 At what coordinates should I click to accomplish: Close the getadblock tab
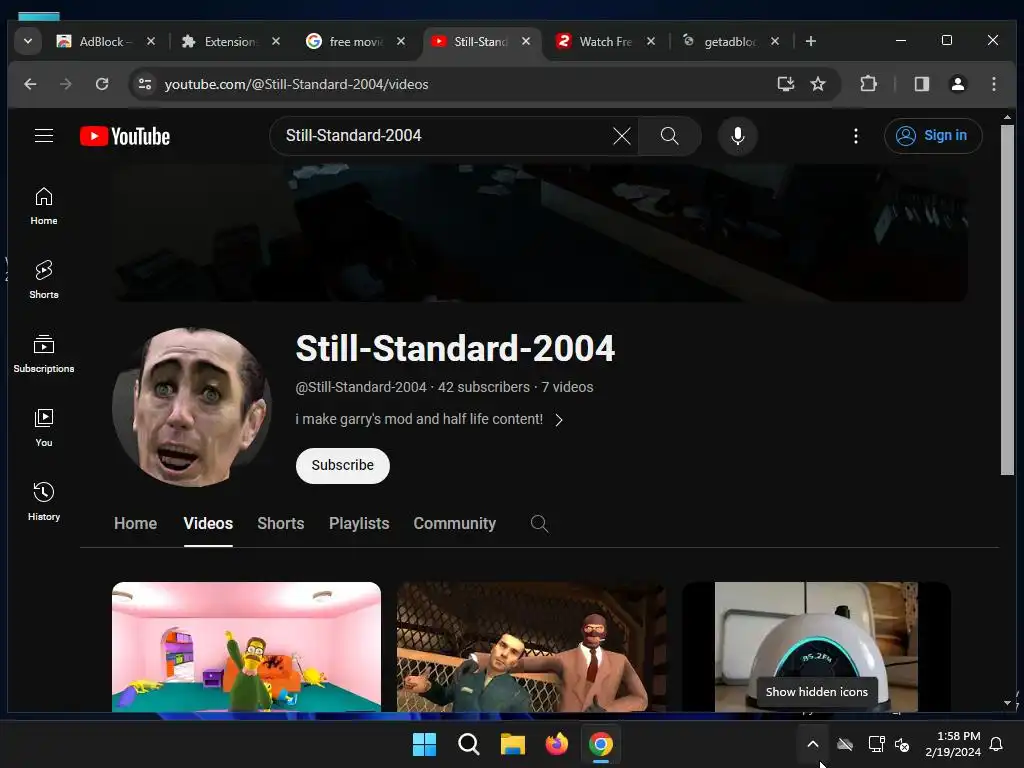point(775,41)
